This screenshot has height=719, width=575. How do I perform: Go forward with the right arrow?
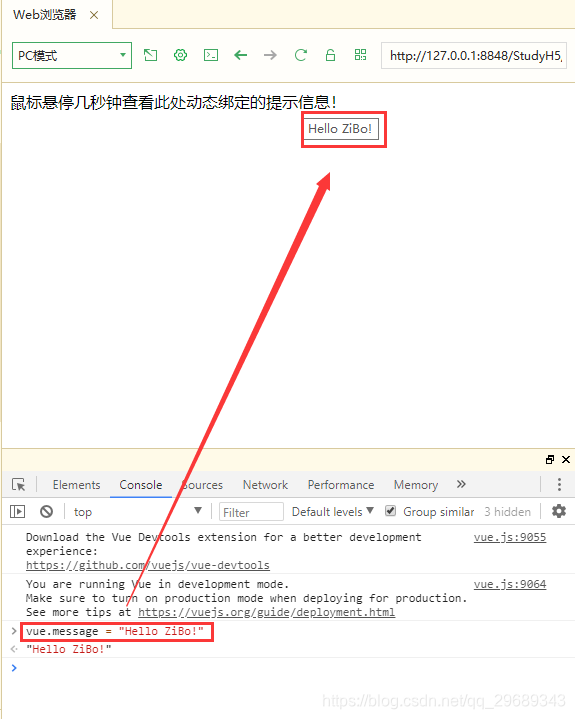tap(271, 55)
